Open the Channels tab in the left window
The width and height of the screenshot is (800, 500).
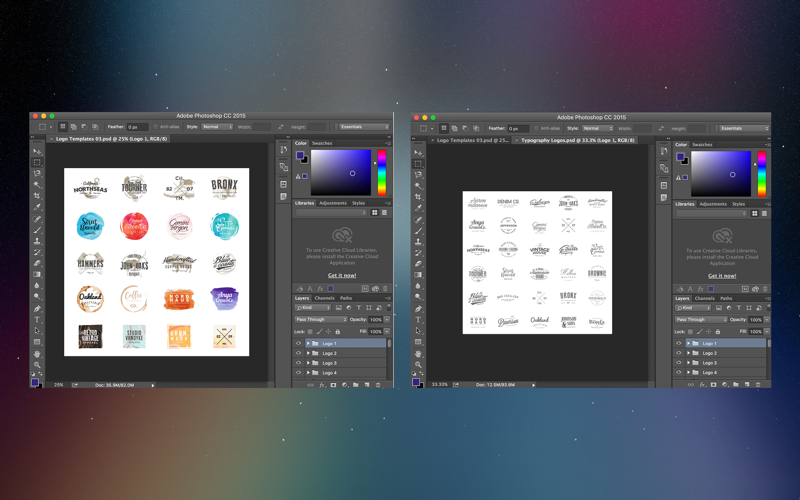[324, 298]
